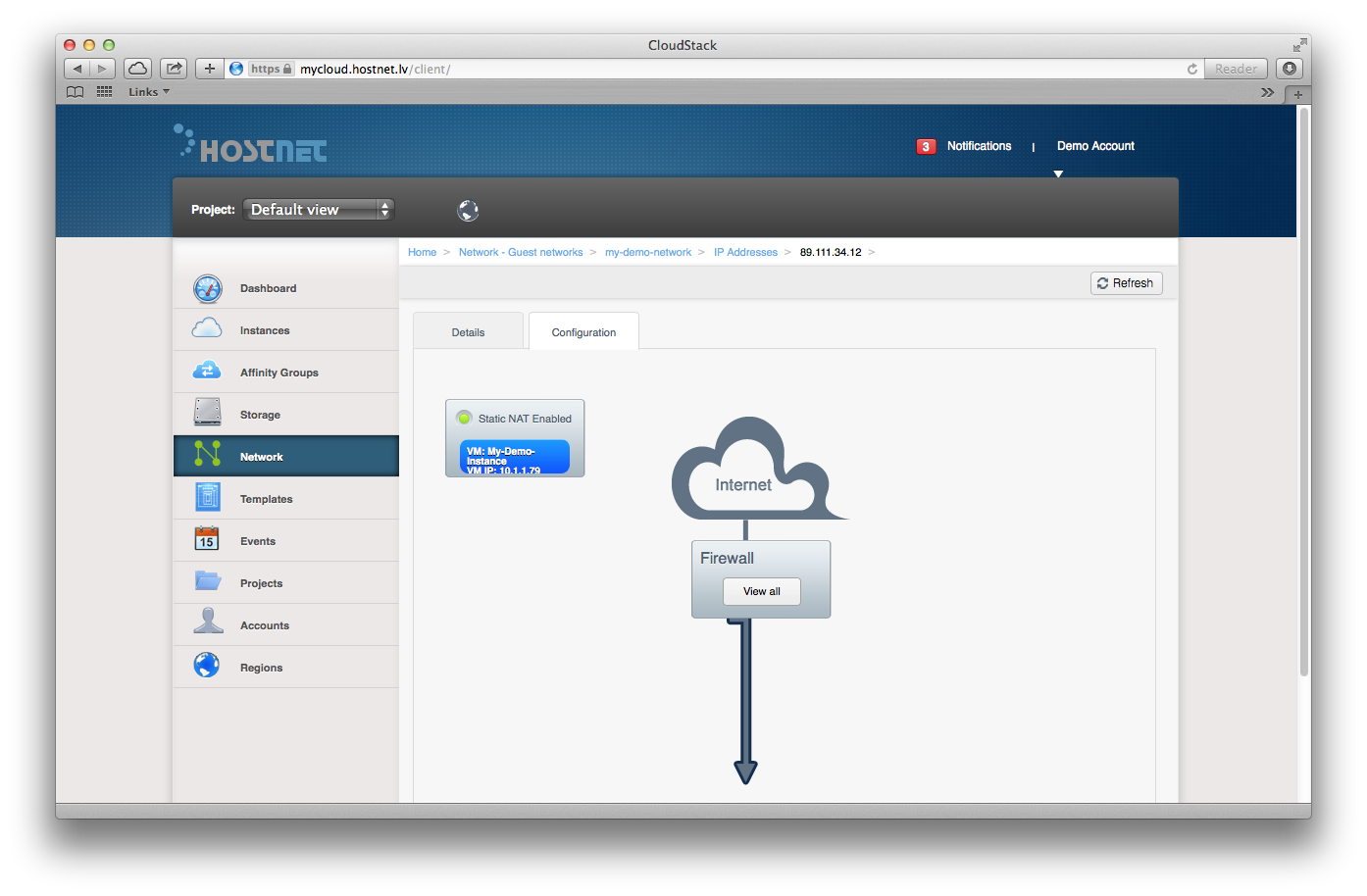Go to my-demo-network breadcrumb link
Image resolution: width=1367 pixels, height=896 pixels.
(647, 253)
